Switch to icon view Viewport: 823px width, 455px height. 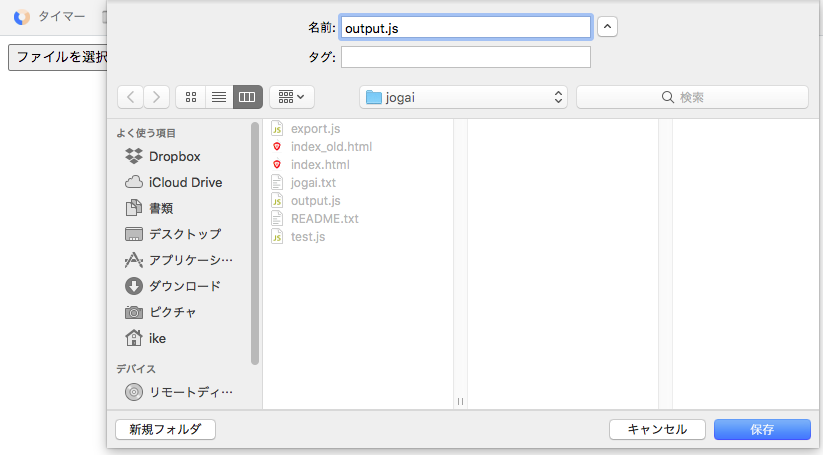click(190, 97)
